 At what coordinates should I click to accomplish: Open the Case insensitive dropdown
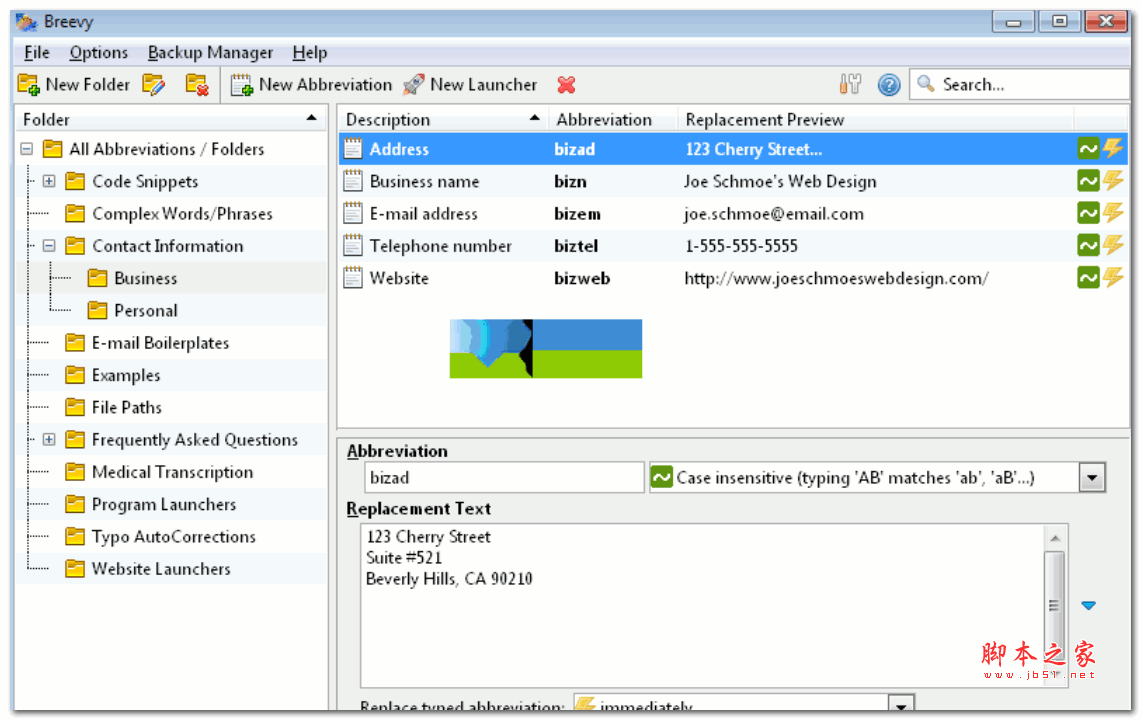pos(1092,478)
